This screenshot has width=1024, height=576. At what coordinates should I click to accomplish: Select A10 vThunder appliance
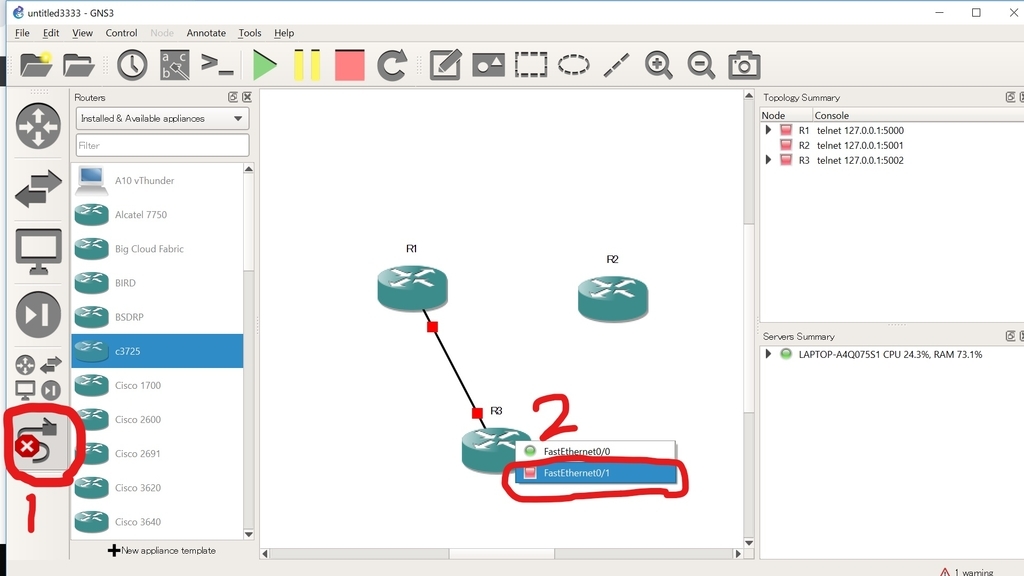click(x=157, y=180)
